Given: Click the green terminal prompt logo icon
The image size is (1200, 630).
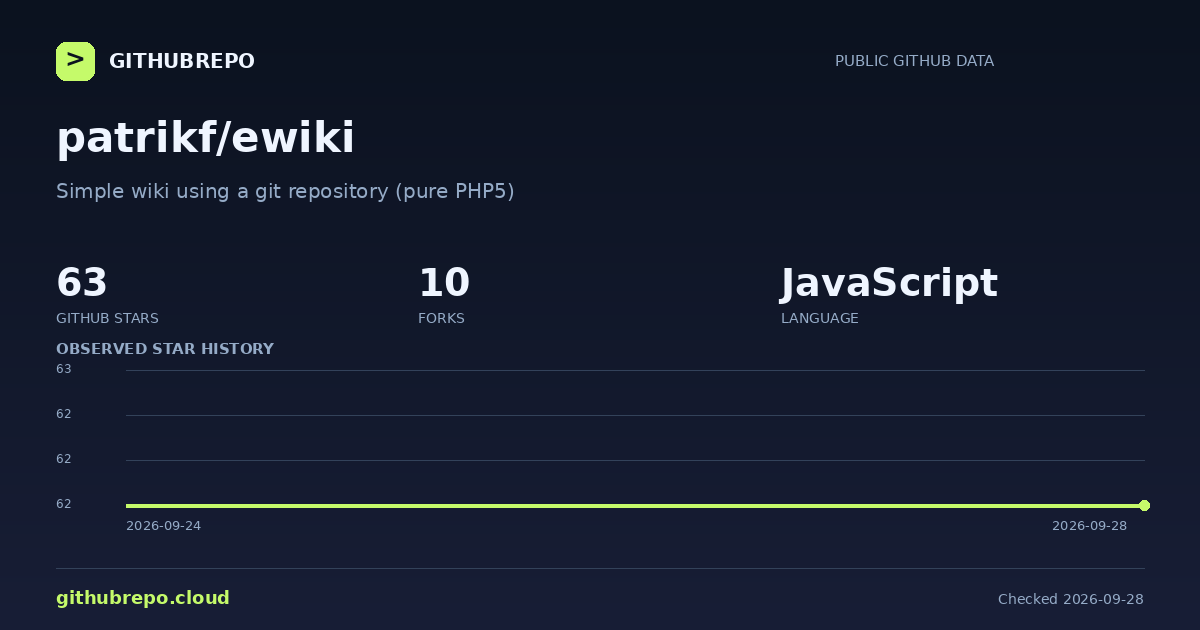Looking at the screenshot, I should (x=75, y=61).
